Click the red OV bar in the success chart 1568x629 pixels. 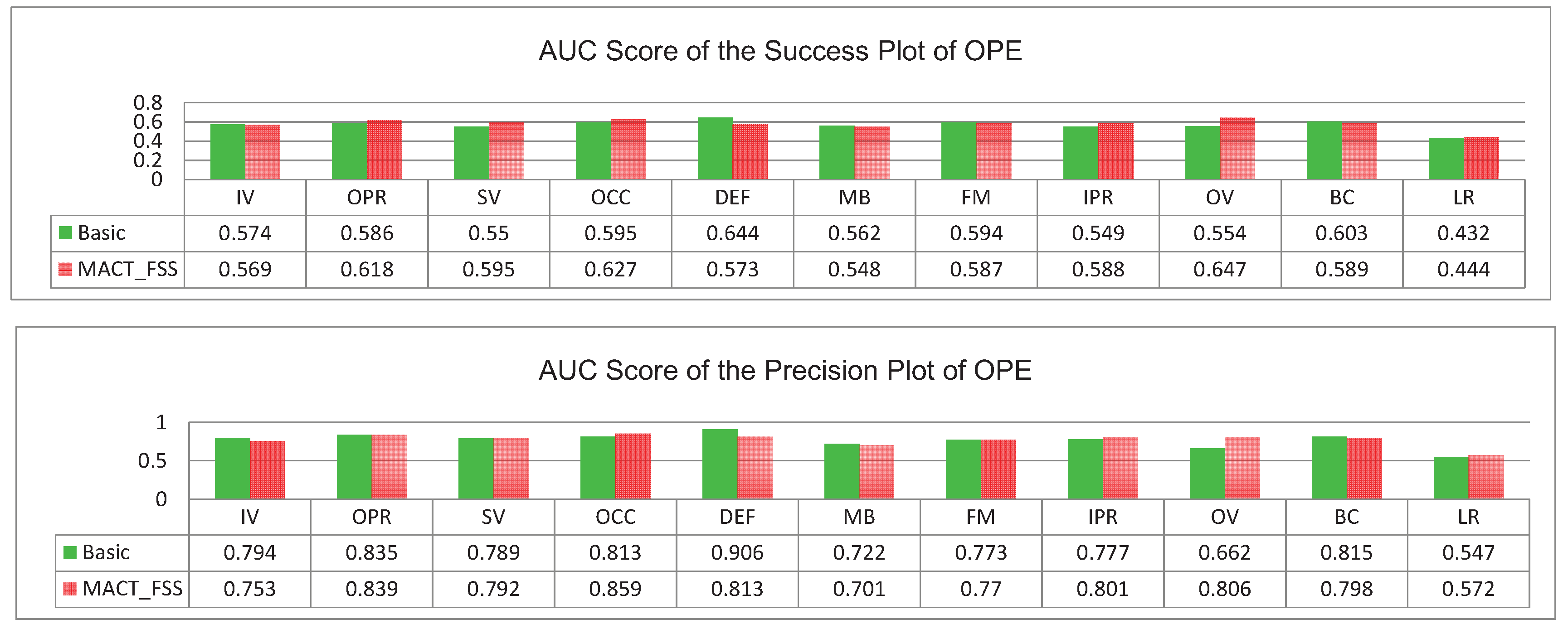click(1237, 149)
